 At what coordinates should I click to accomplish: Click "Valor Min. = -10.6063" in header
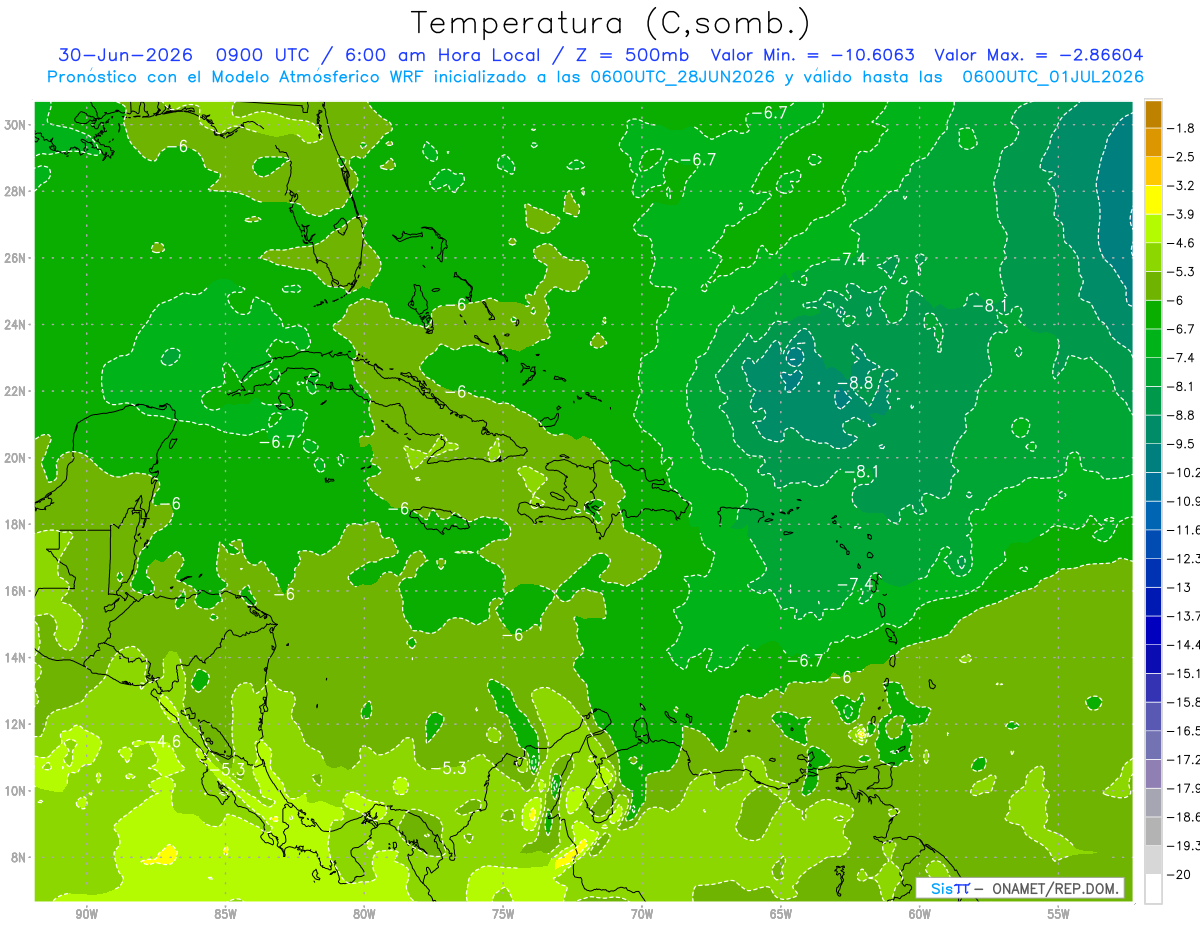(x=813, y=55)
